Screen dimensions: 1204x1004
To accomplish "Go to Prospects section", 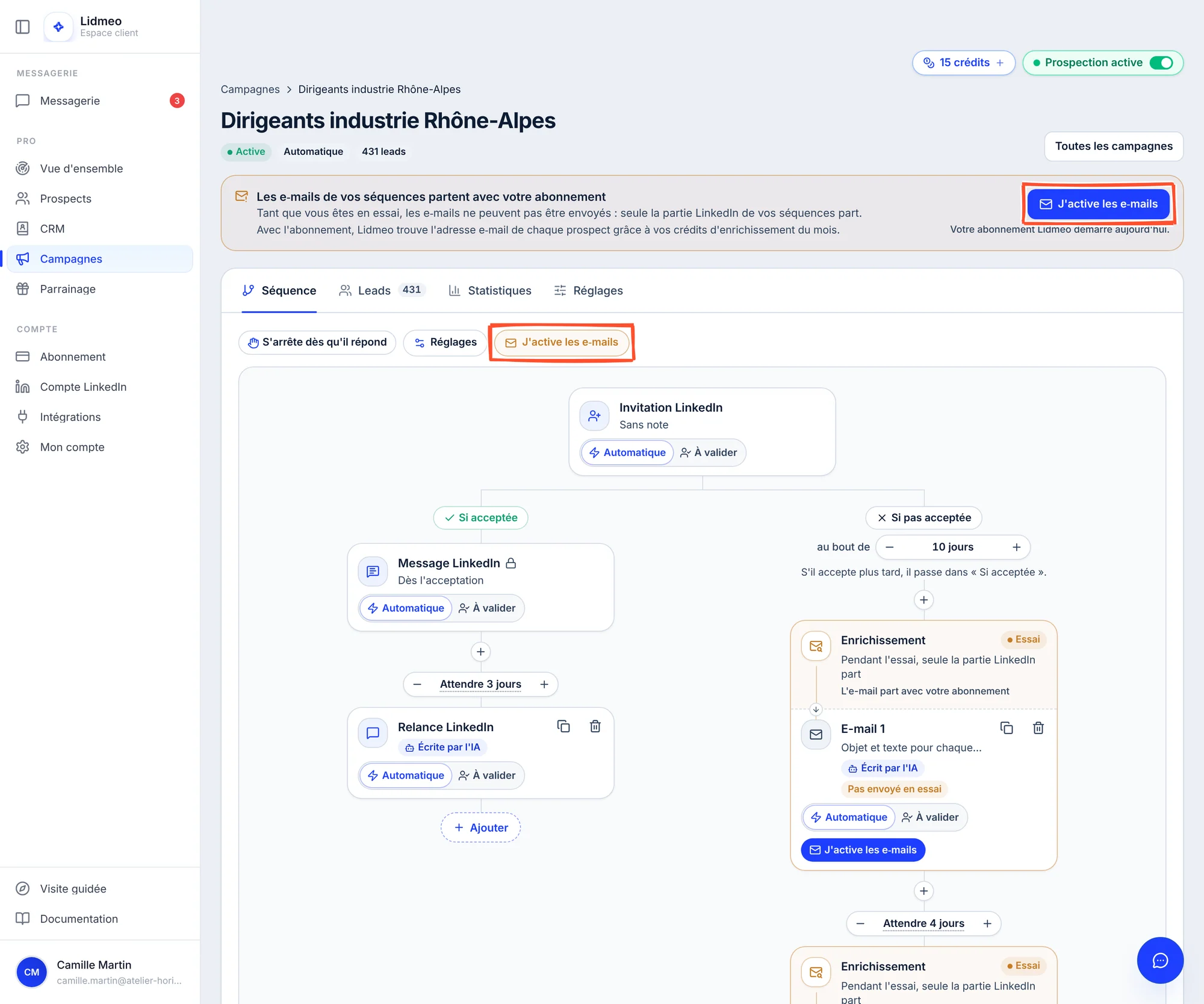I will pyautogui.click(x=100, y=199).
